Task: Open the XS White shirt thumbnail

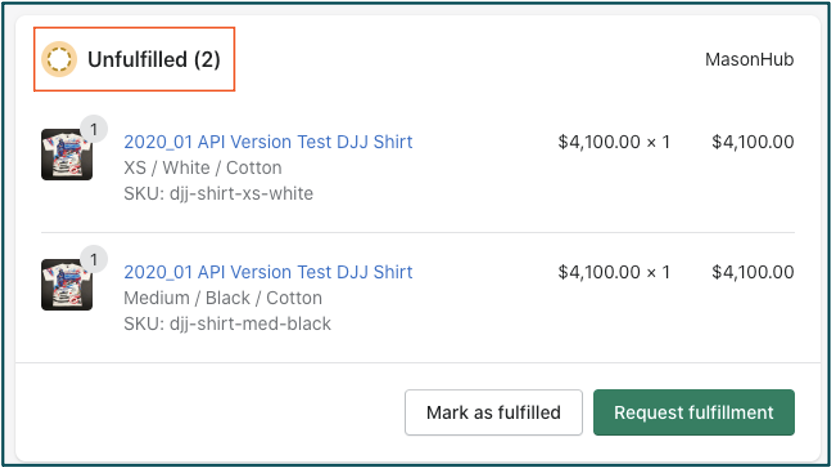Action: [67, 155]
